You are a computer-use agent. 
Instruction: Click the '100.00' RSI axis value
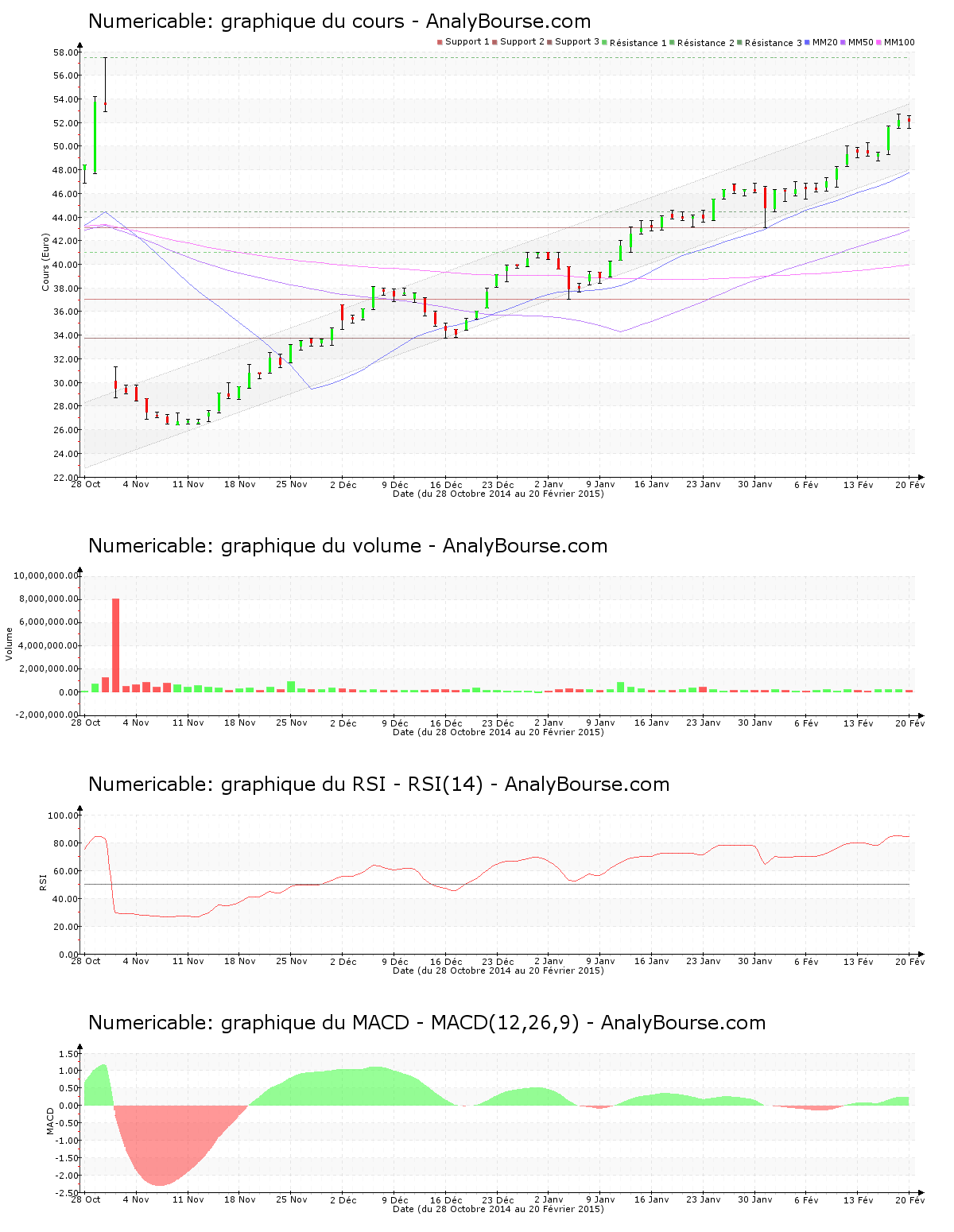tap(64, 816)
